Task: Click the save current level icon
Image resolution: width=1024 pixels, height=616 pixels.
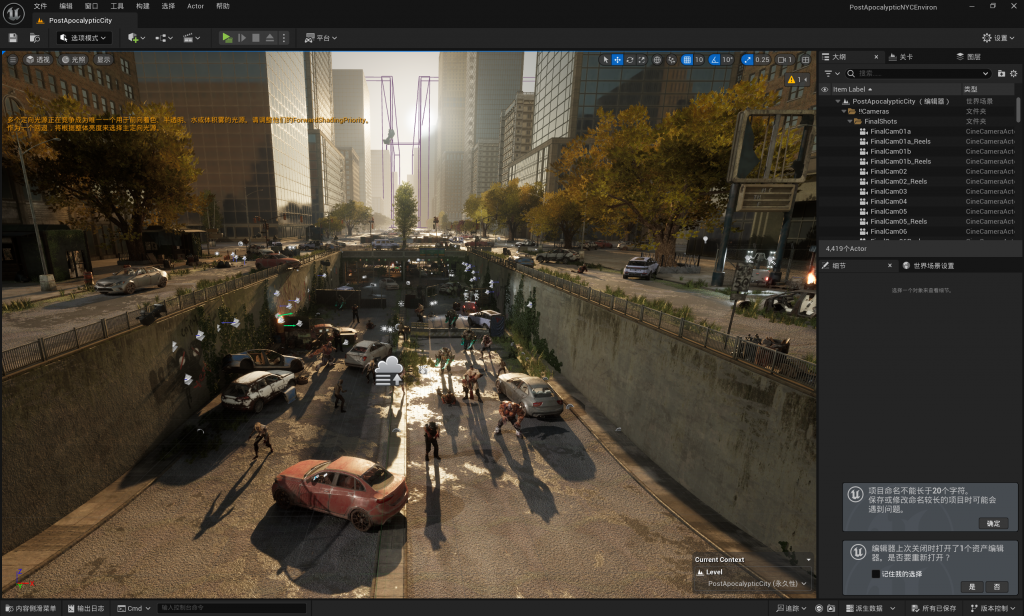Action: click(x=13, y=38)
